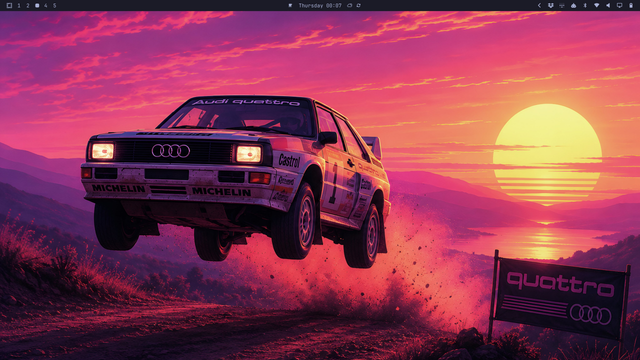Check the battery status icon
The width and height of the screenshot is (640, 360).
631,6
